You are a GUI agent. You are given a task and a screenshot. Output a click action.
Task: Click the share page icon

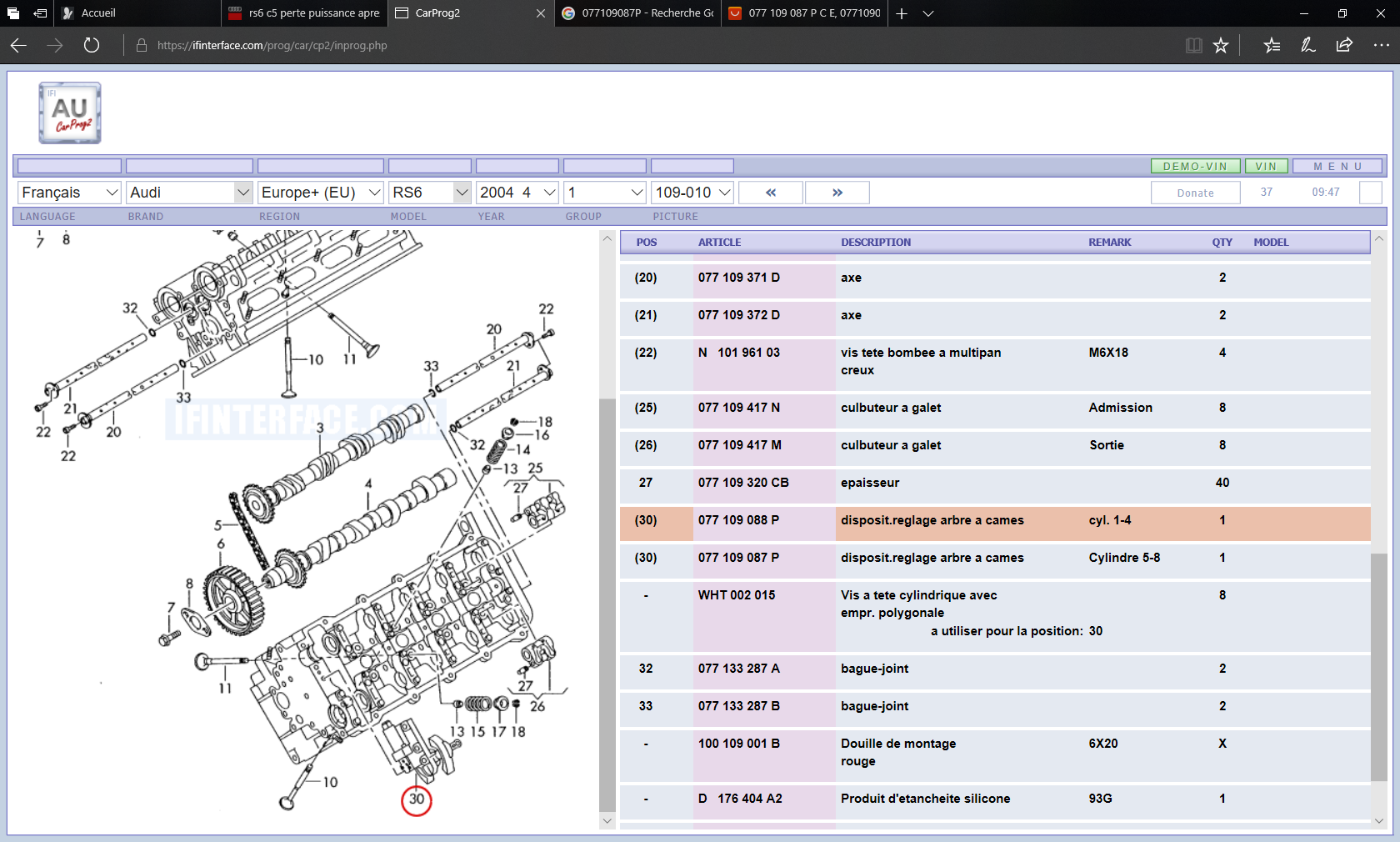[x=1344, y=46]
